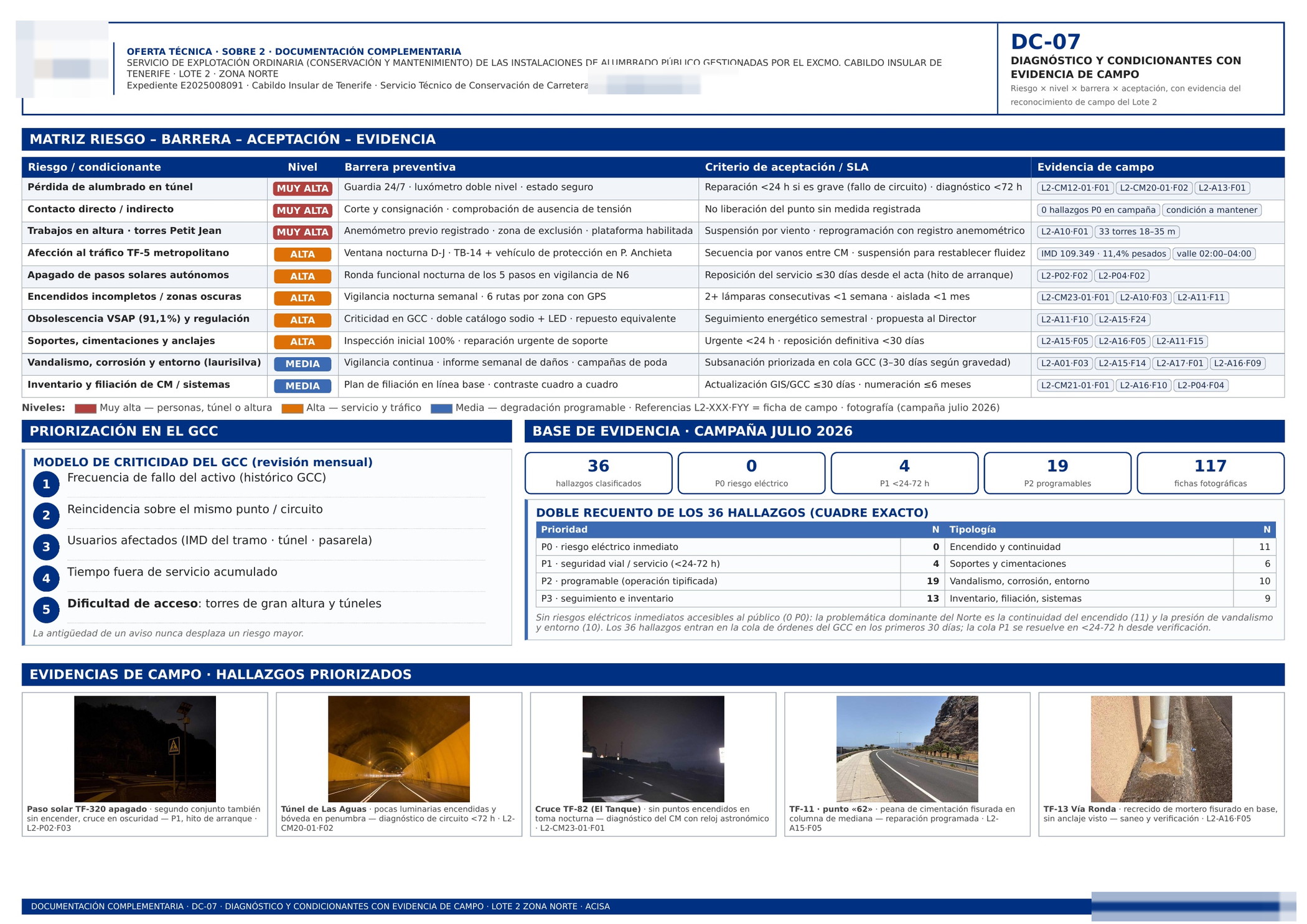This screenshot has width=1307, height=924.
Task: Click the 36 hallazgos clasificados card
Action: [x=599, y=473]
